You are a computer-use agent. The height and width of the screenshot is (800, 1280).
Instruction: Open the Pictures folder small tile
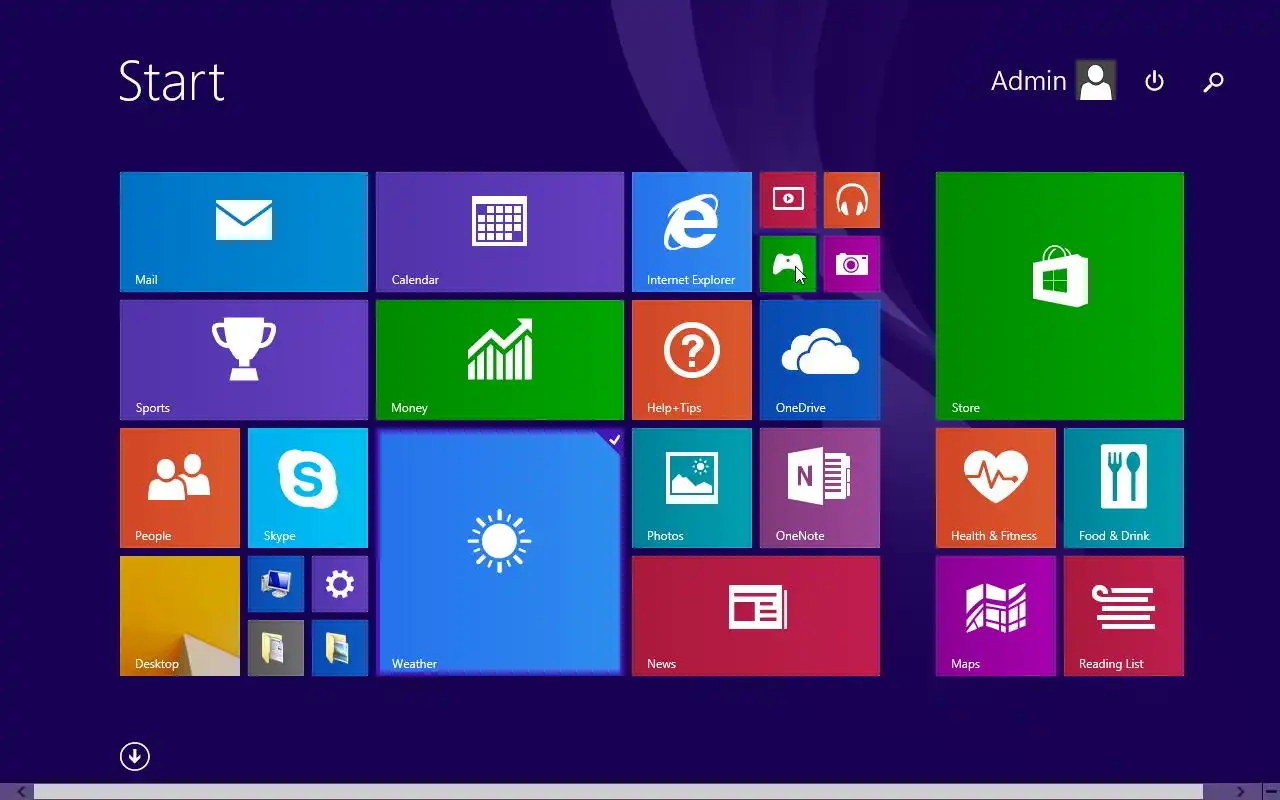tap(340, 648)
